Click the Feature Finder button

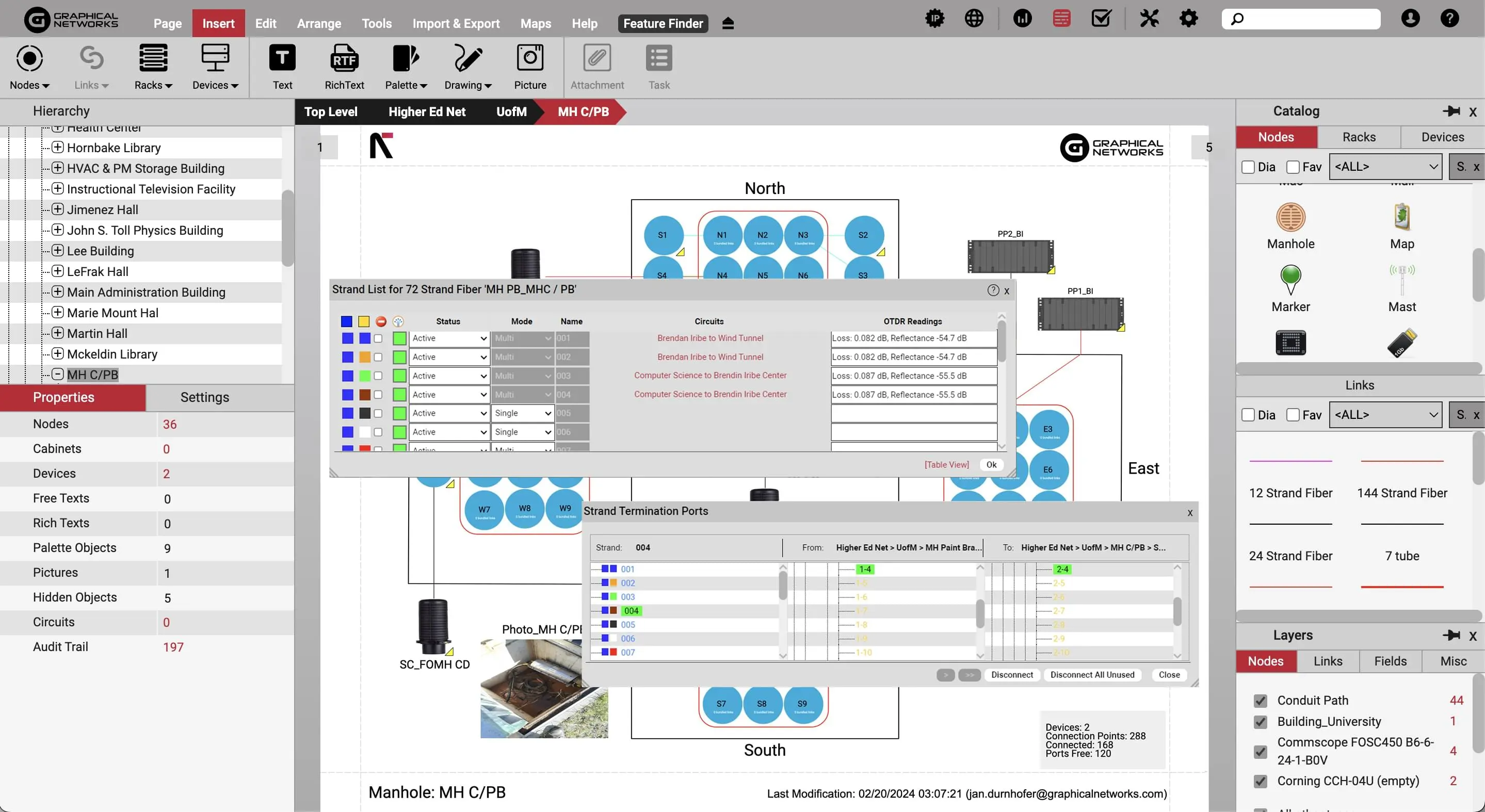click(663, 24)
